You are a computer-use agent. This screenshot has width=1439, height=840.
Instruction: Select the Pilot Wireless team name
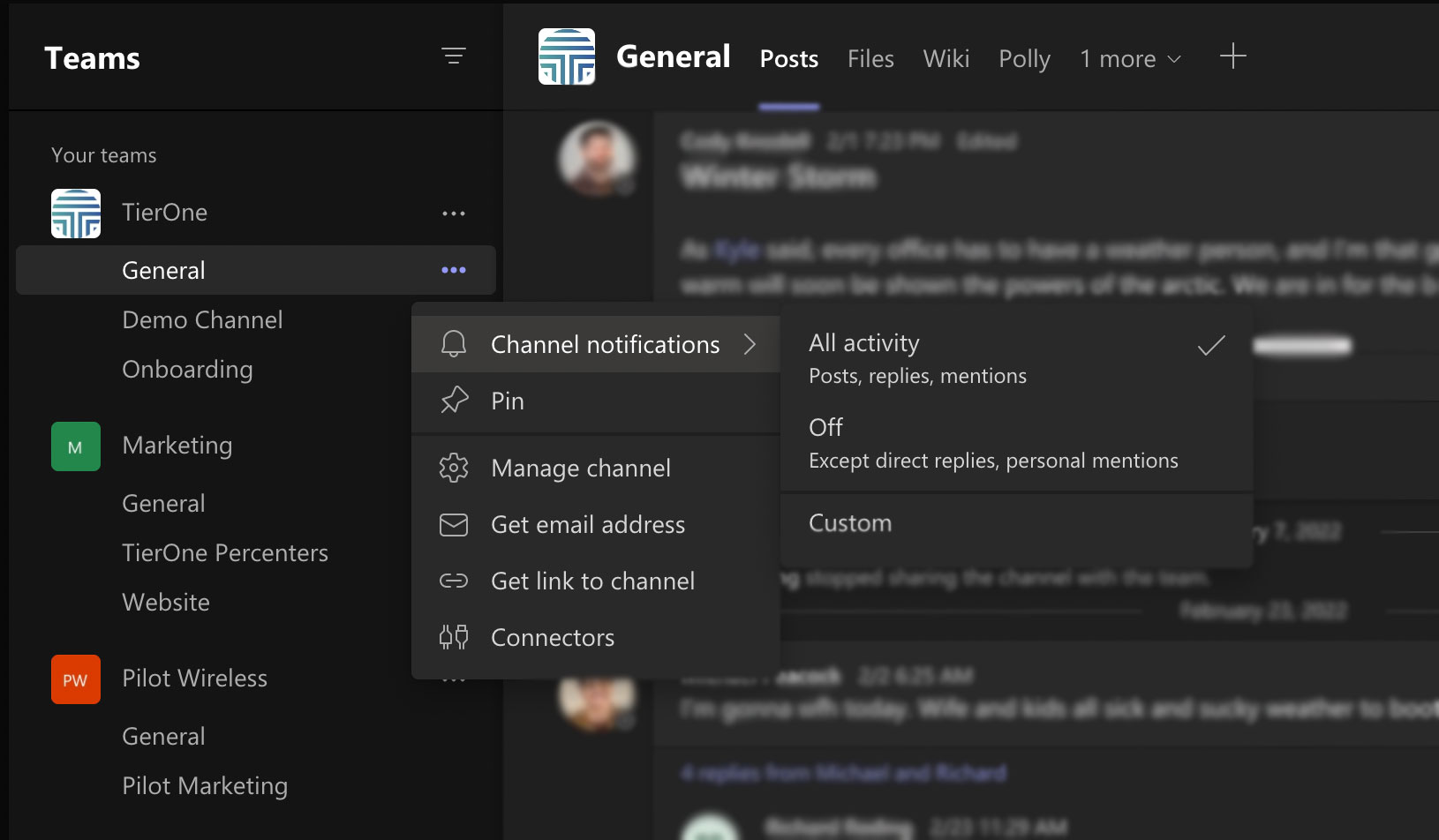click(x=194, y=678)
